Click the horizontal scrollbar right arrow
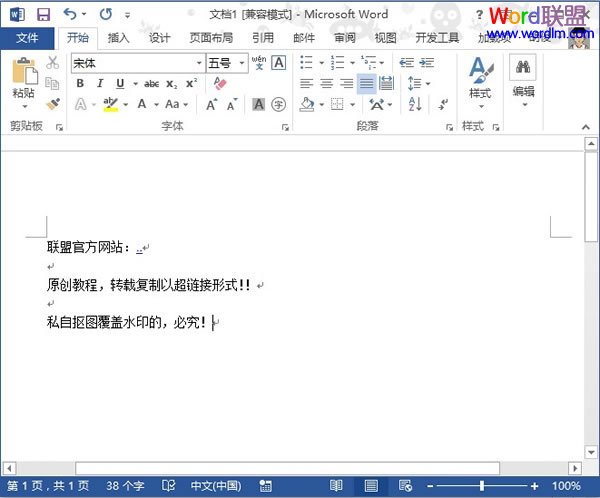 click(574, 468)
